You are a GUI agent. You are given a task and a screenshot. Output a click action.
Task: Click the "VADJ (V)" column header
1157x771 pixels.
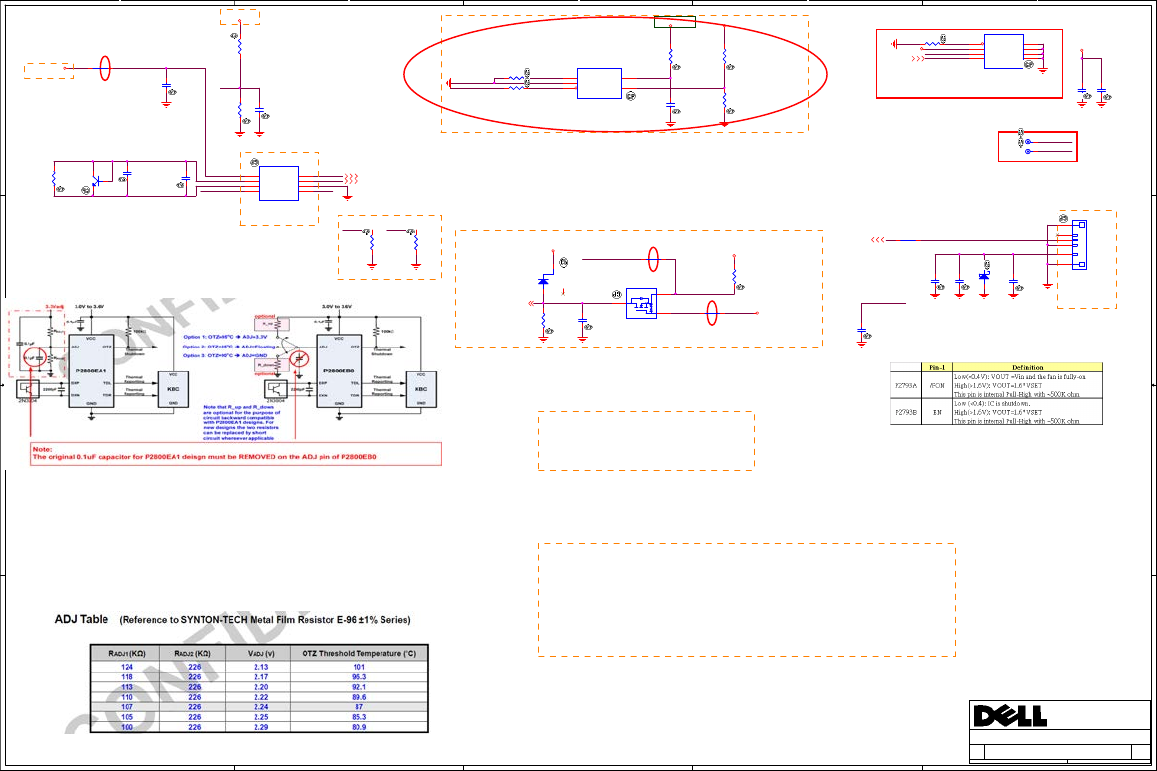pos(260,654)
